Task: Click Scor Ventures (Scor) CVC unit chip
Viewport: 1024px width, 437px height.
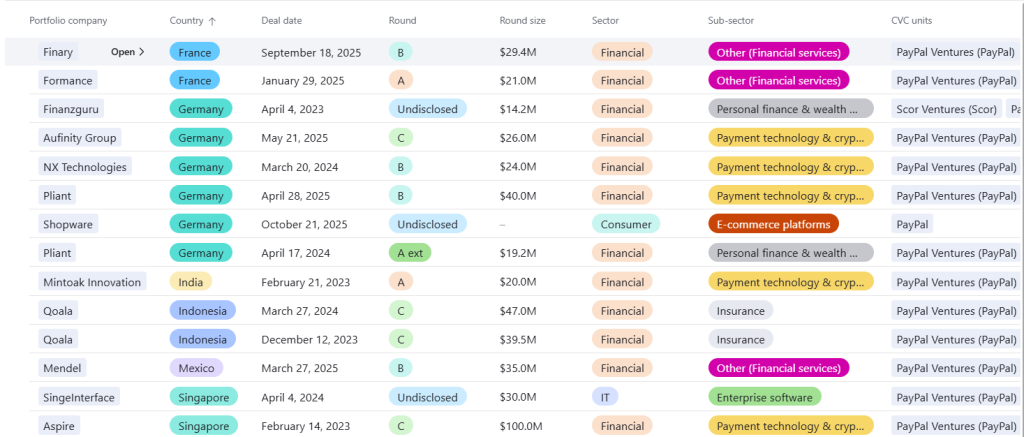Action: point(947,109)
